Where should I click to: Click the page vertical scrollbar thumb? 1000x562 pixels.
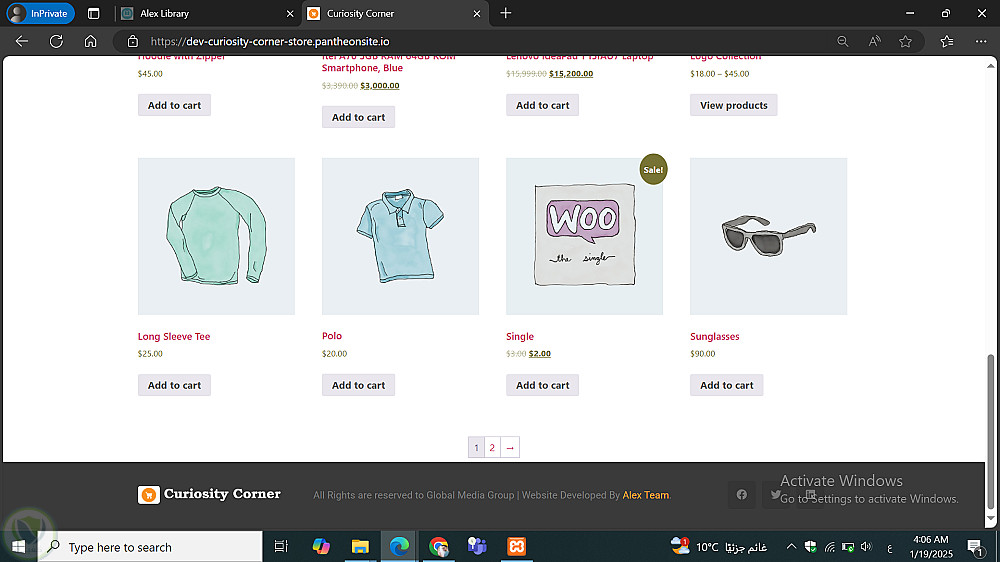coord(990,432)
